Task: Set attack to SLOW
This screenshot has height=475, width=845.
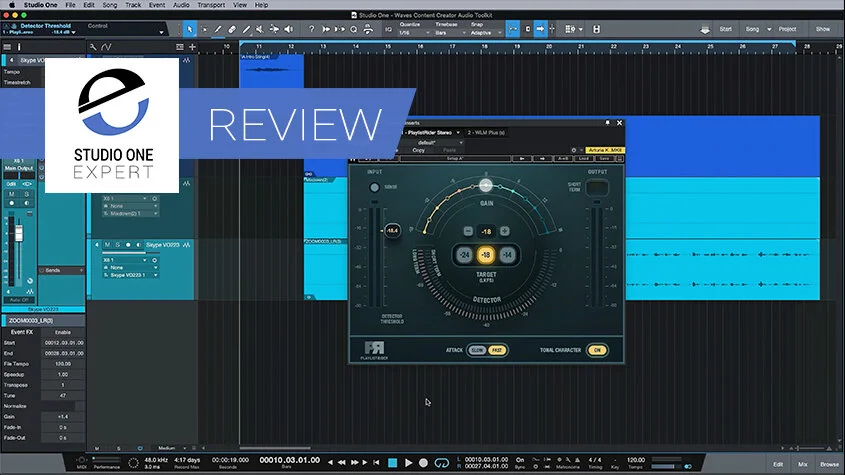Action: pyautogui.click(x=477, y=350)
